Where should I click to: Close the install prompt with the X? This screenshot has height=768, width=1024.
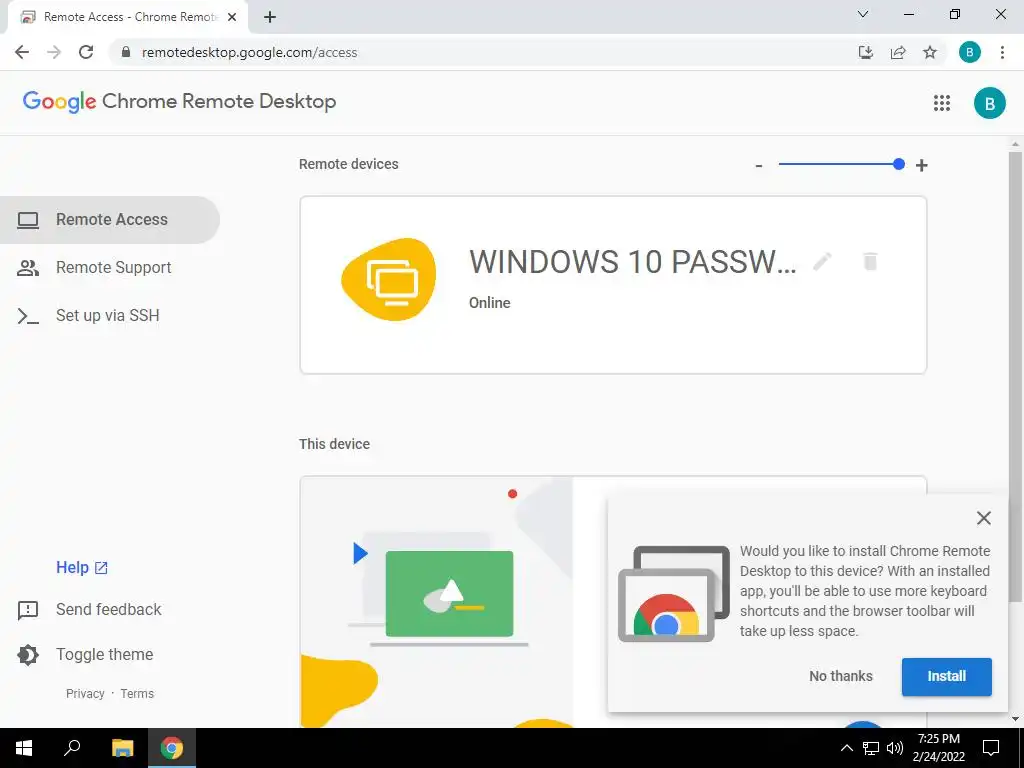pyautogui.click(x=984, y=518)
